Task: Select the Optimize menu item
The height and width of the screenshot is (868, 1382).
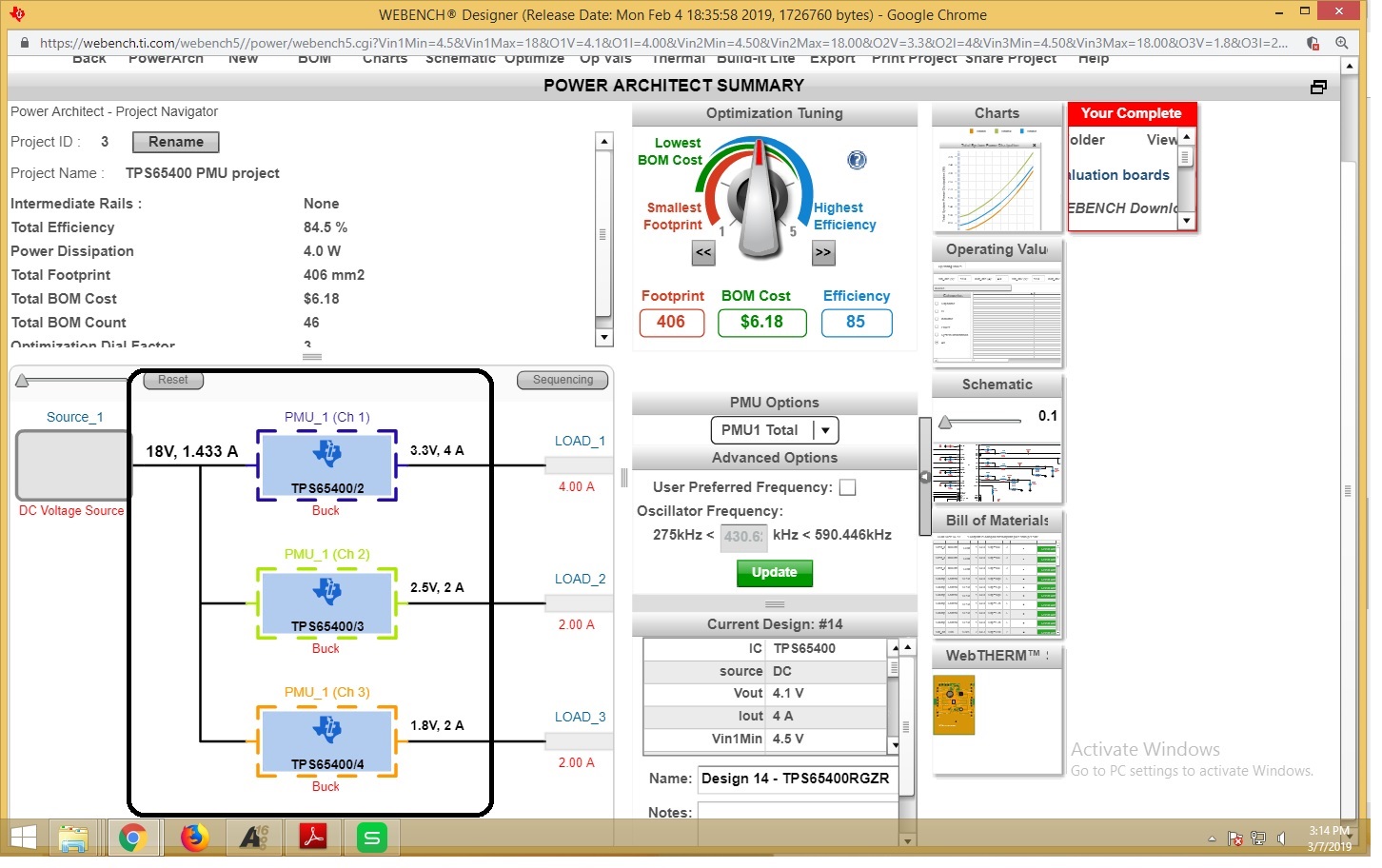Action: pos(534,57)
